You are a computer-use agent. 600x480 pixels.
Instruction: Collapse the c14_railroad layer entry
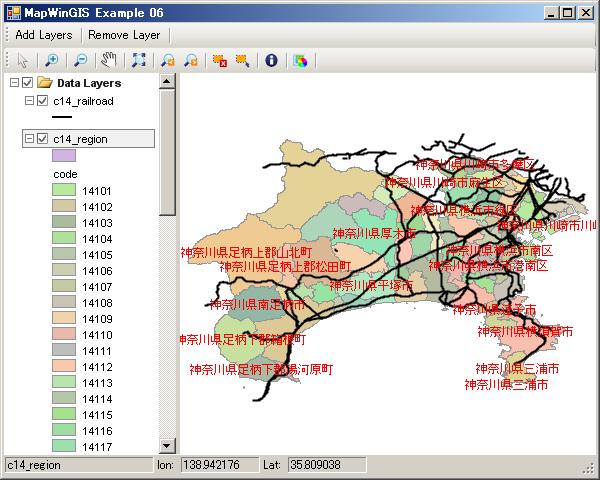coord(29,101)
